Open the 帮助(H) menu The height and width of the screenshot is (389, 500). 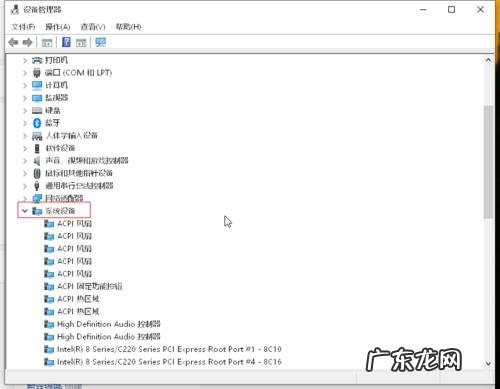click(x=128, y=27)
